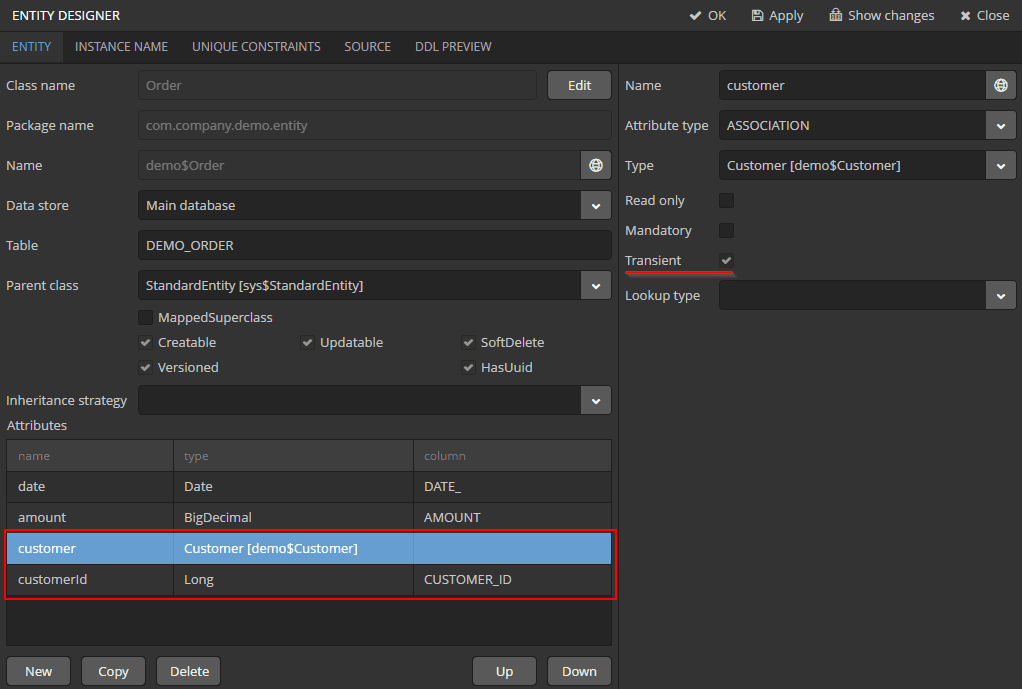
Task: Expand the Data store dropdown
Action: tap(596, 206)
